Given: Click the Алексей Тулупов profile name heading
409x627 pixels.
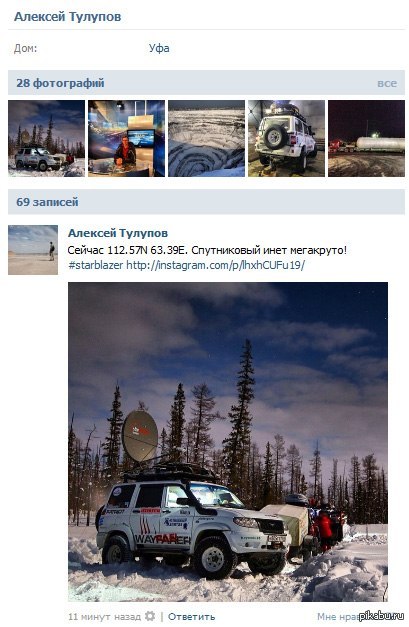Looking at the screenshot, I should 68,17.
